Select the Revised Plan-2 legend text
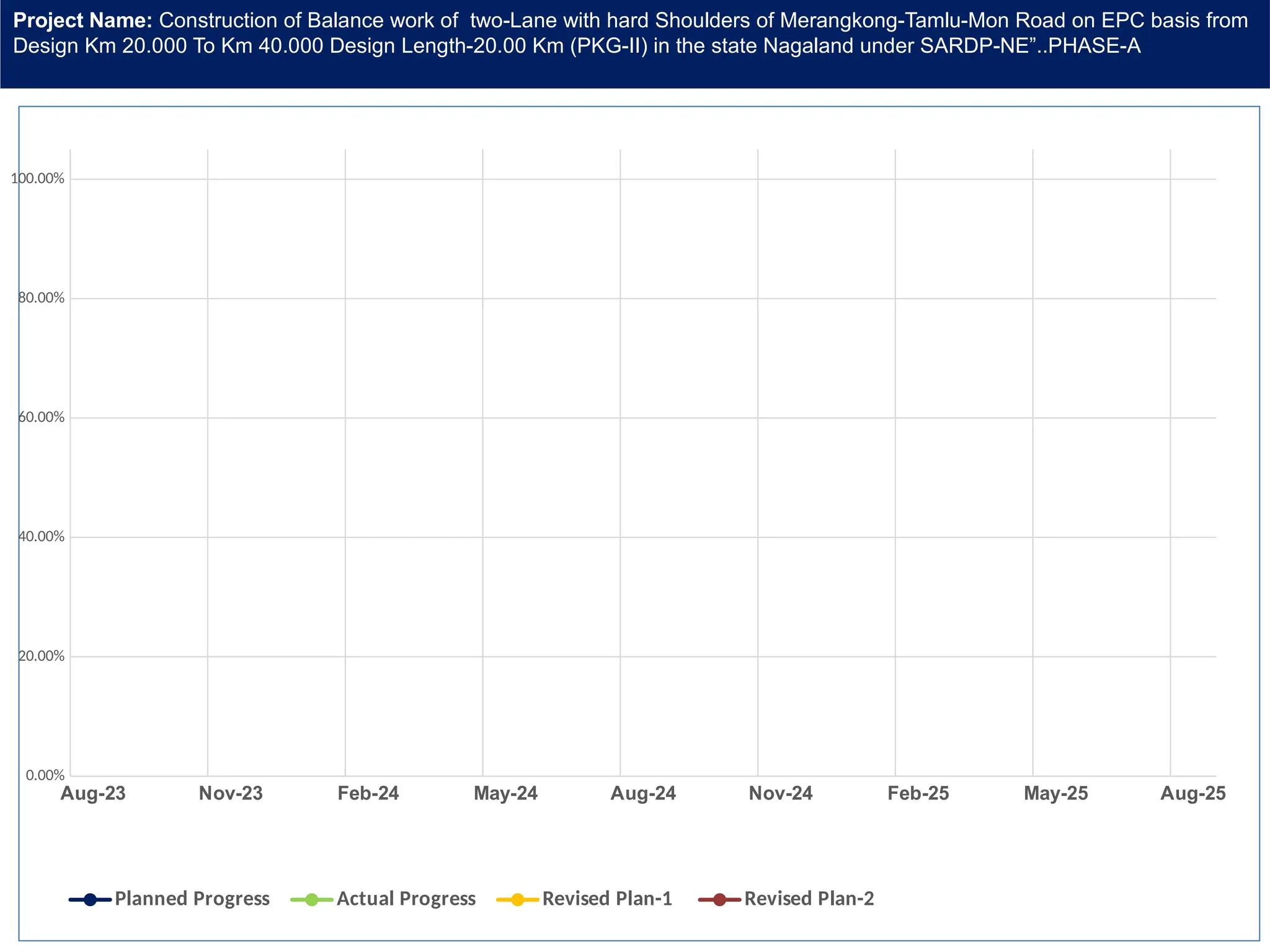 click(809, 899)
